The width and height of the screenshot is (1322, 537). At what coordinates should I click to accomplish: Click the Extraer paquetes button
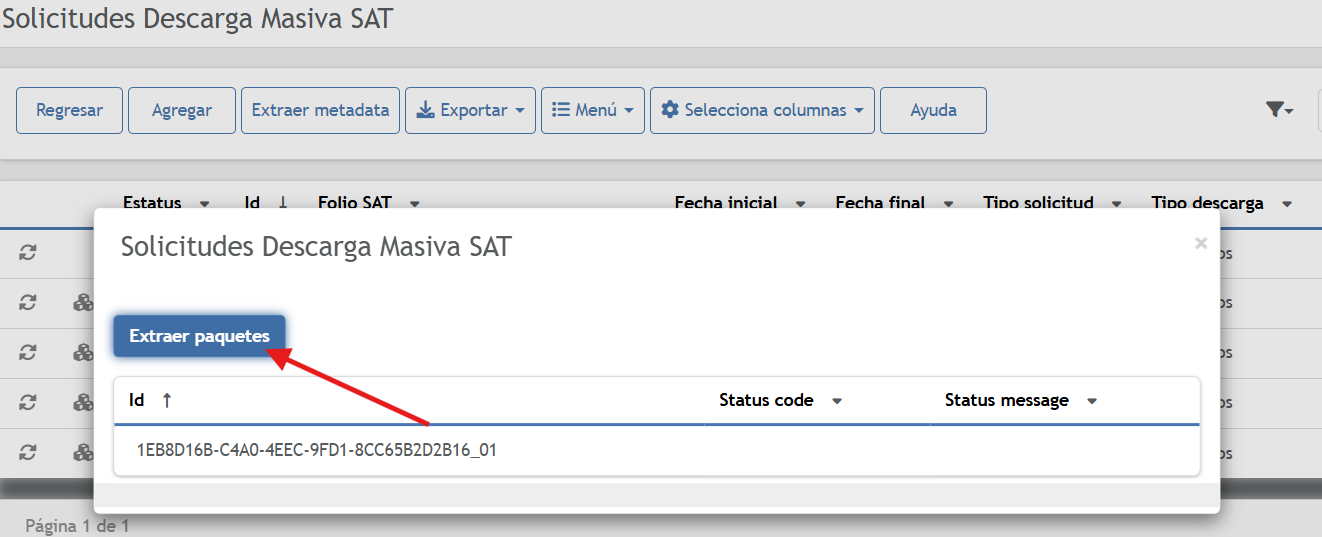pos(199,336)
